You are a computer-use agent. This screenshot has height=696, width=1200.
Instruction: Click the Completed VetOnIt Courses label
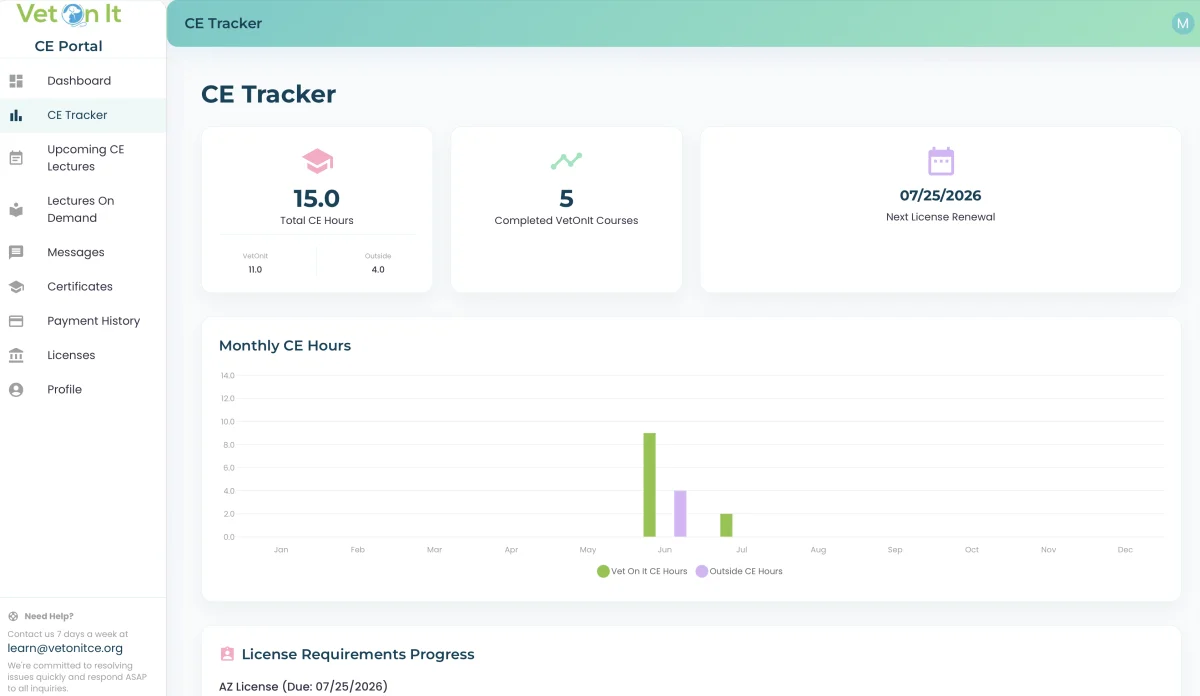click(566, 220)
